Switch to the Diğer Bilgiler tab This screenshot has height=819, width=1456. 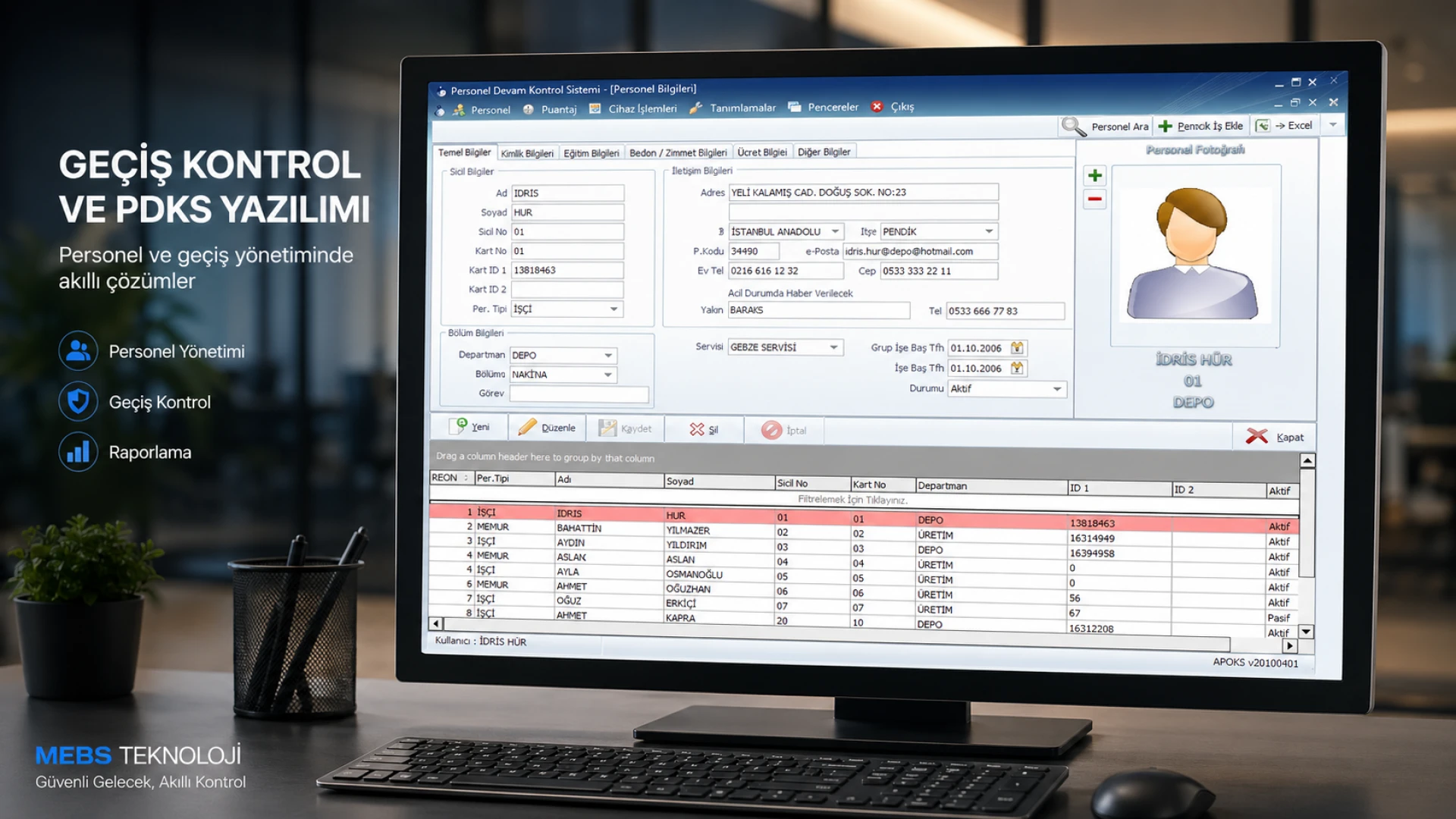824,152
